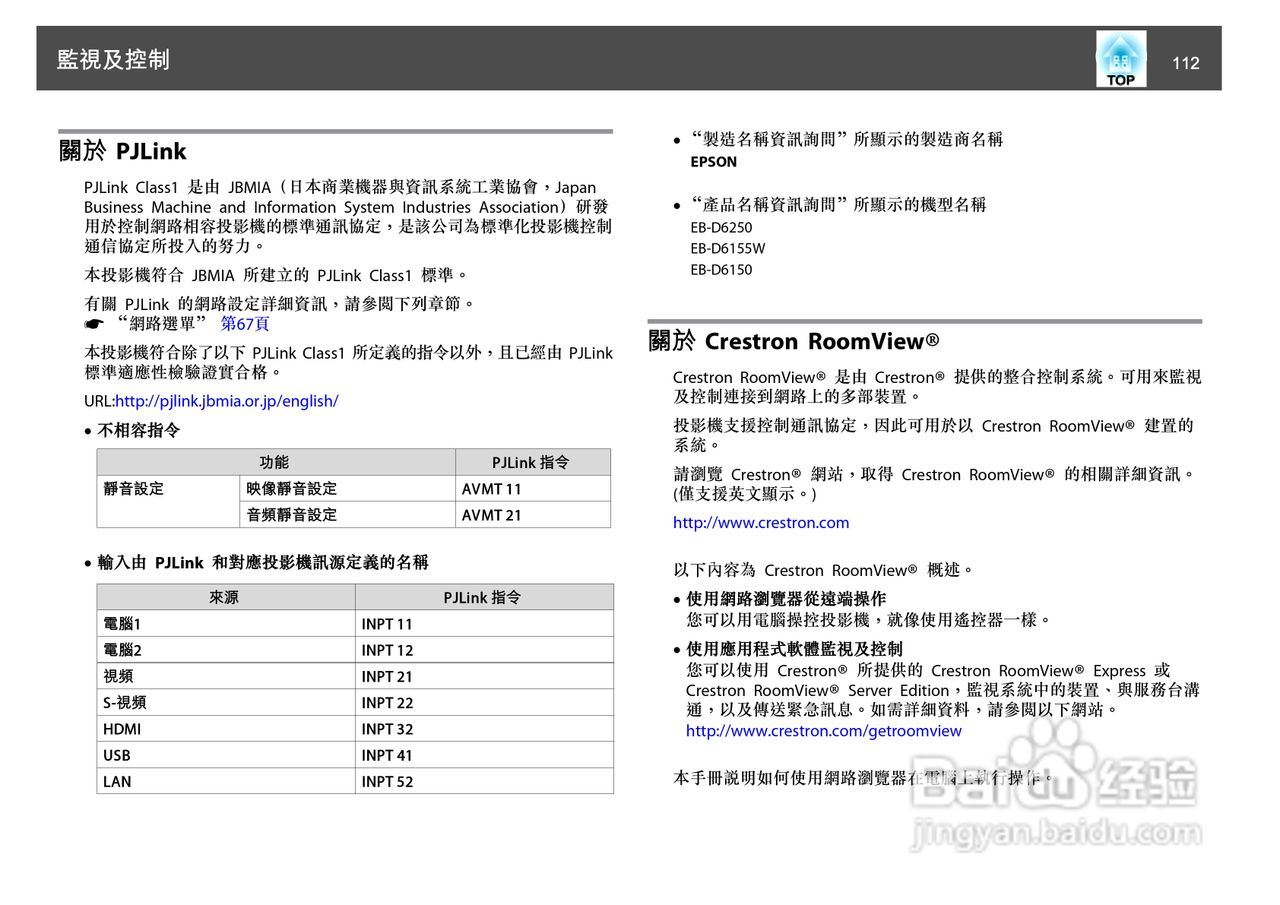The width and height of the screenshot is (1280, 905).
Task: Click the INPT 41 command cell
Action: point(484,755)
